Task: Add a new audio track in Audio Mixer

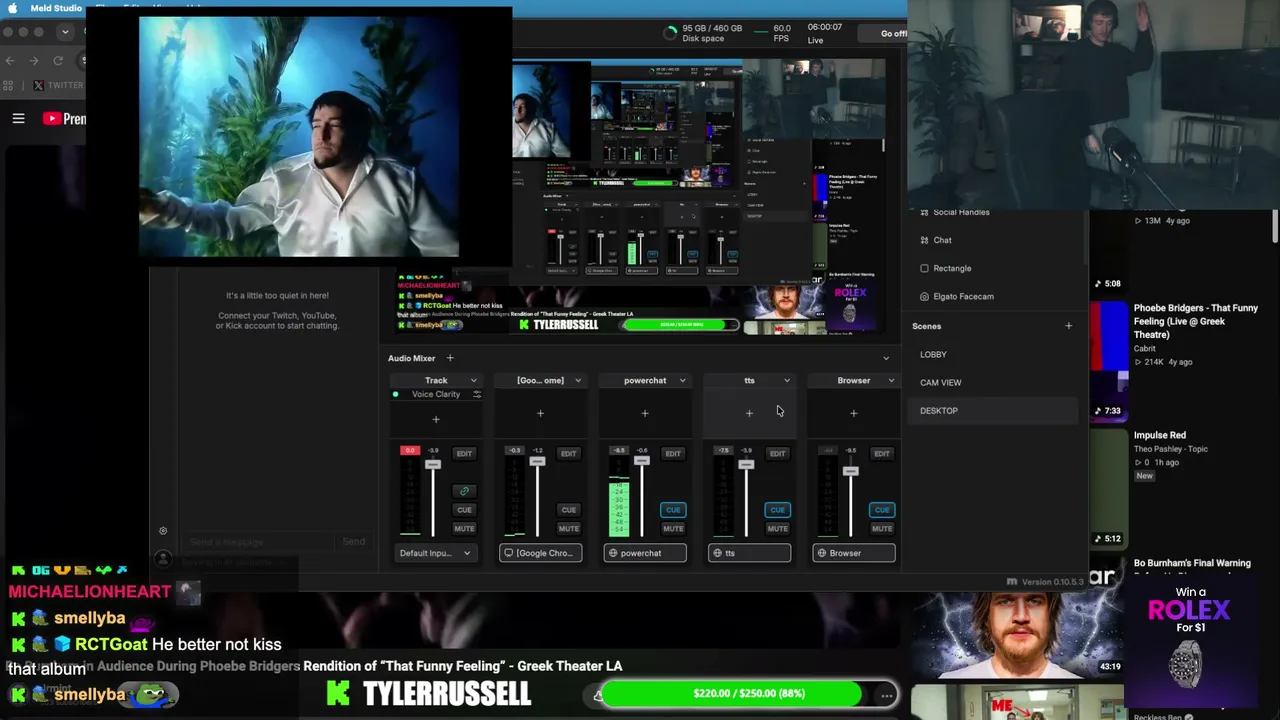Action: pos(450,358)
